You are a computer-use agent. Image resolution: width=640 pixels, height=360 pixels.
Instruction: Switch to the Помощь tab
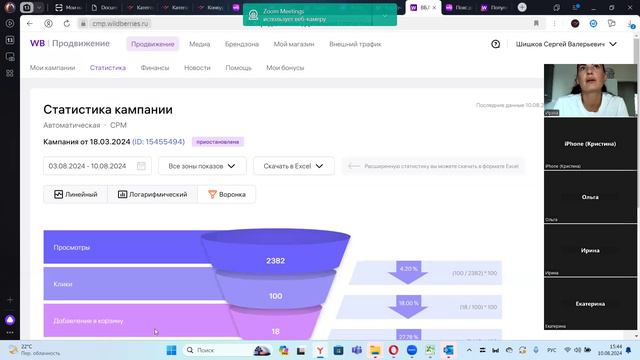click(238, 68)
